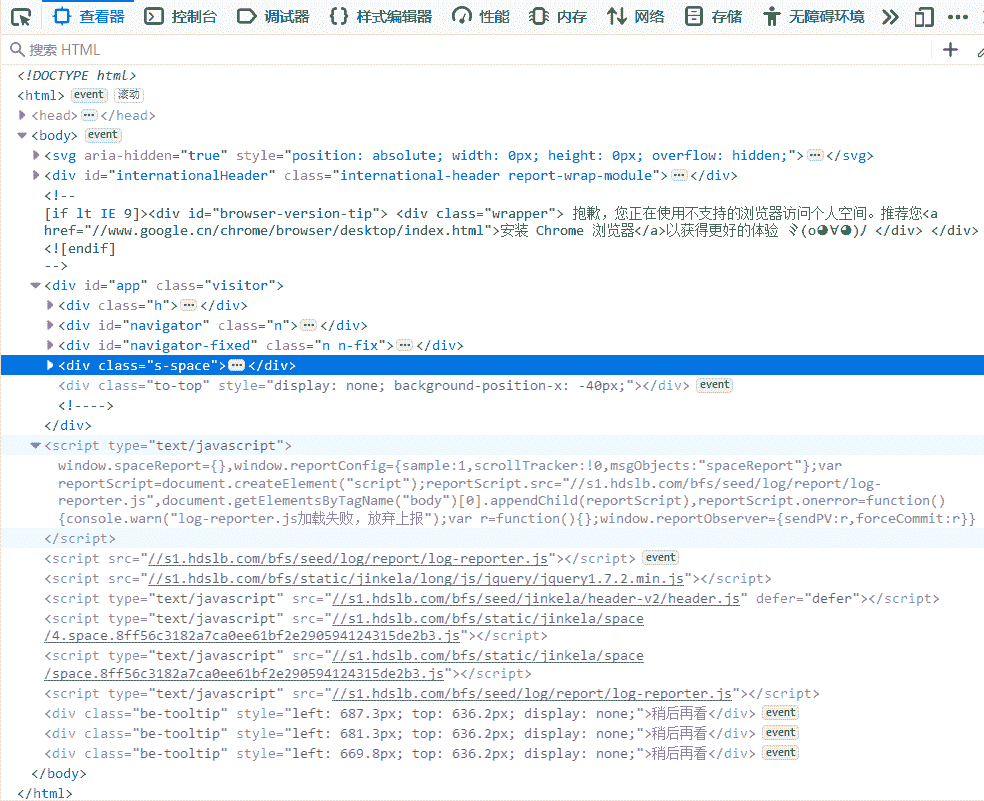Activate the element picker tool

tap(21, 16)
